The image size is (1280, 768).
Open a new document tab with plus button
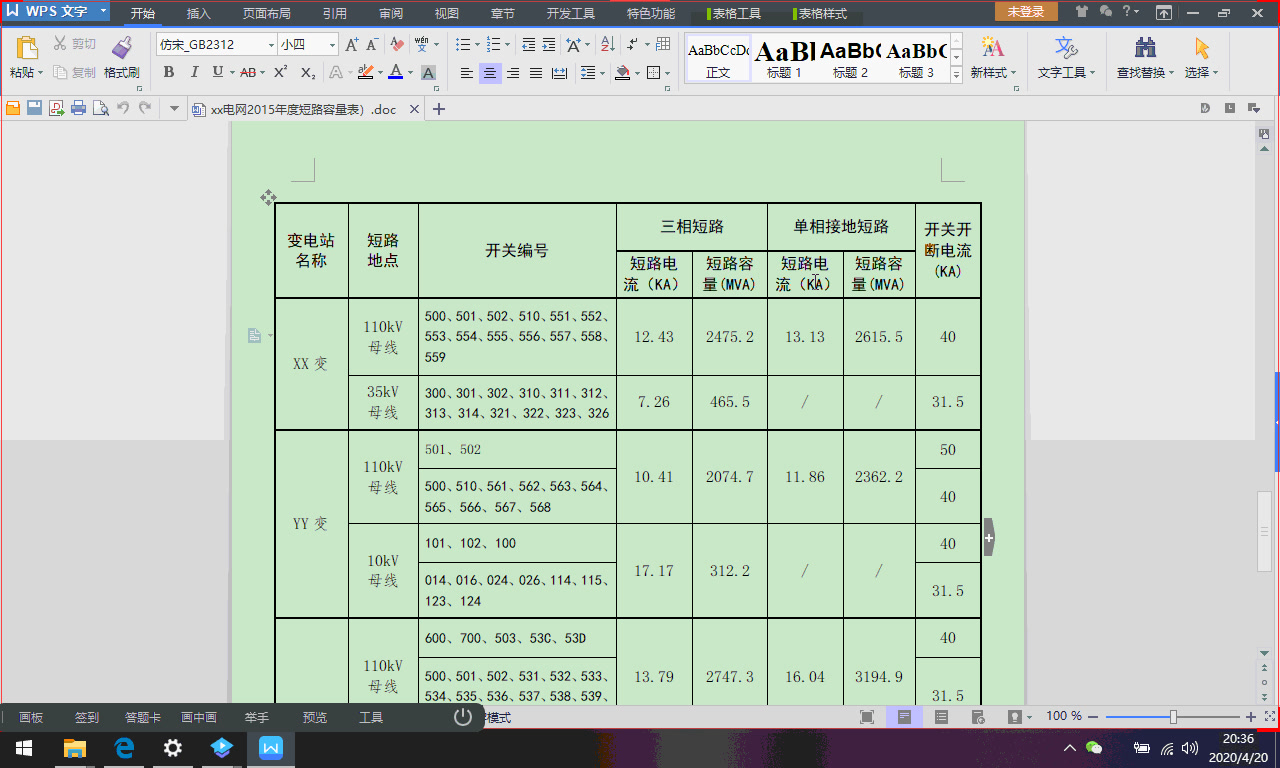click(x=438, y=109)
